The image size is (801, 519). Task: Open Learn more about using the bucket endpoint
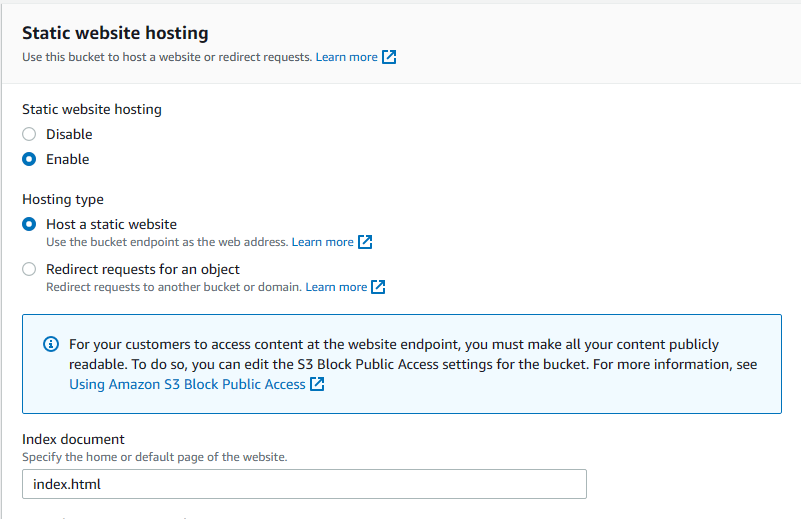(322, 242)
